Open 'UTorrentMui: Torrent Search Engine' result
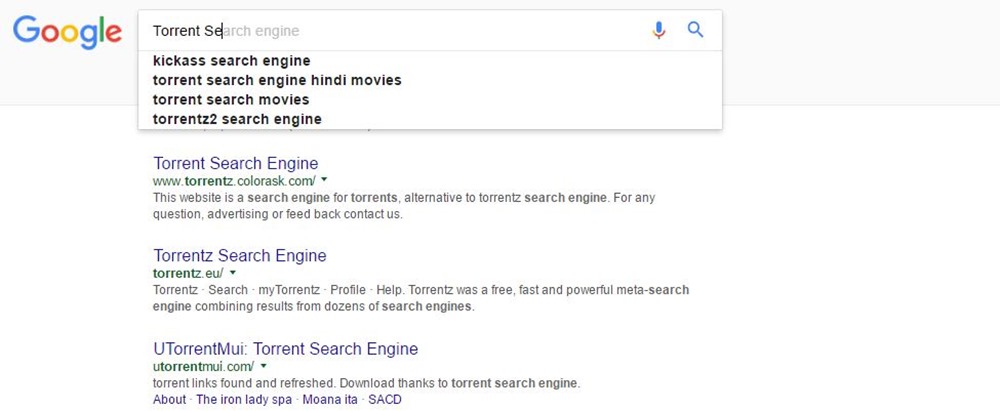This screenshot has height=411, width=1000. click(285, 349)
